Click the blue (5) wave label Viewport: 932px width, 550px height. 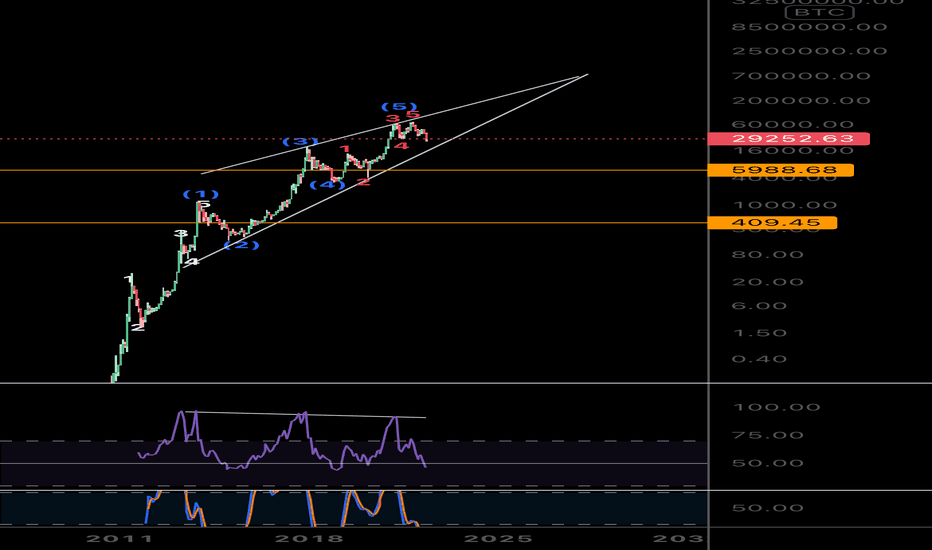point(399,106)
